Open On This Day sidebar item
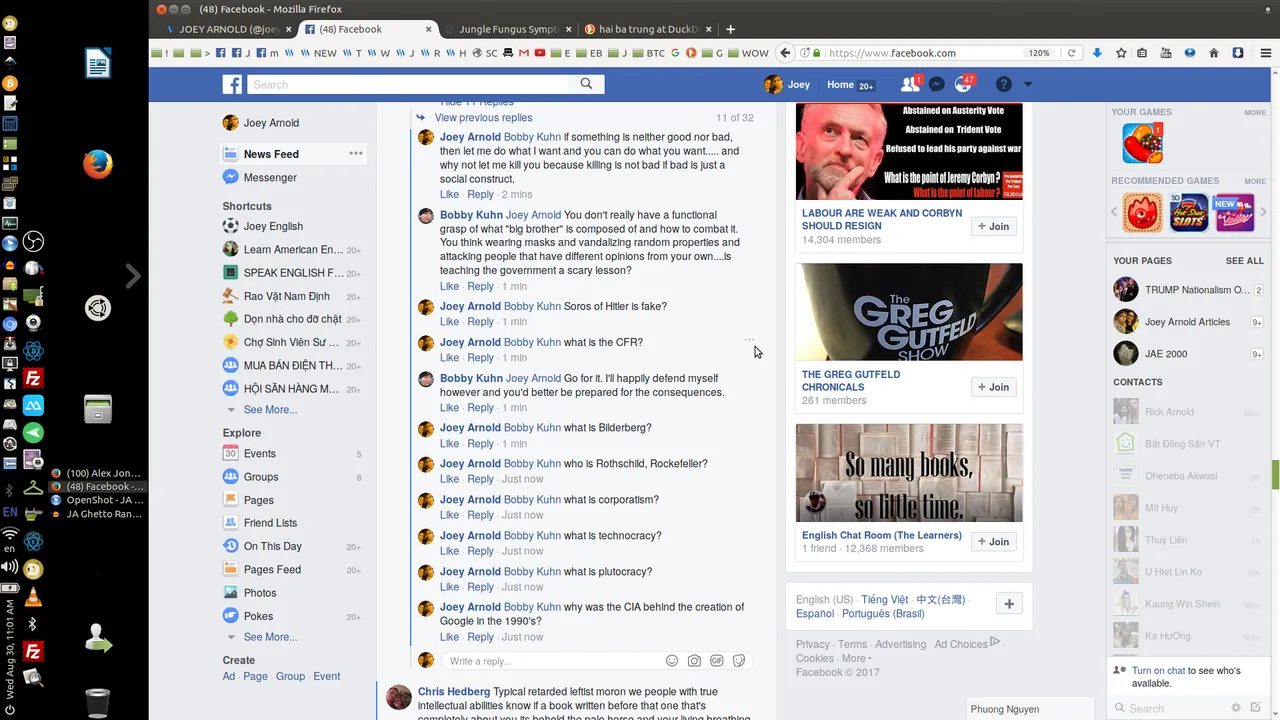 click(x=272, y=547)
